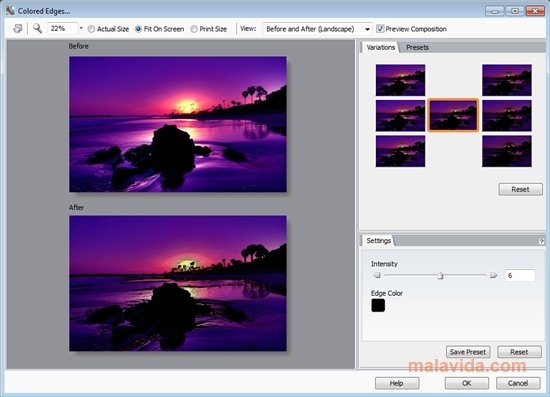Select the Actual Size radio button

click(x=91, y=29)
